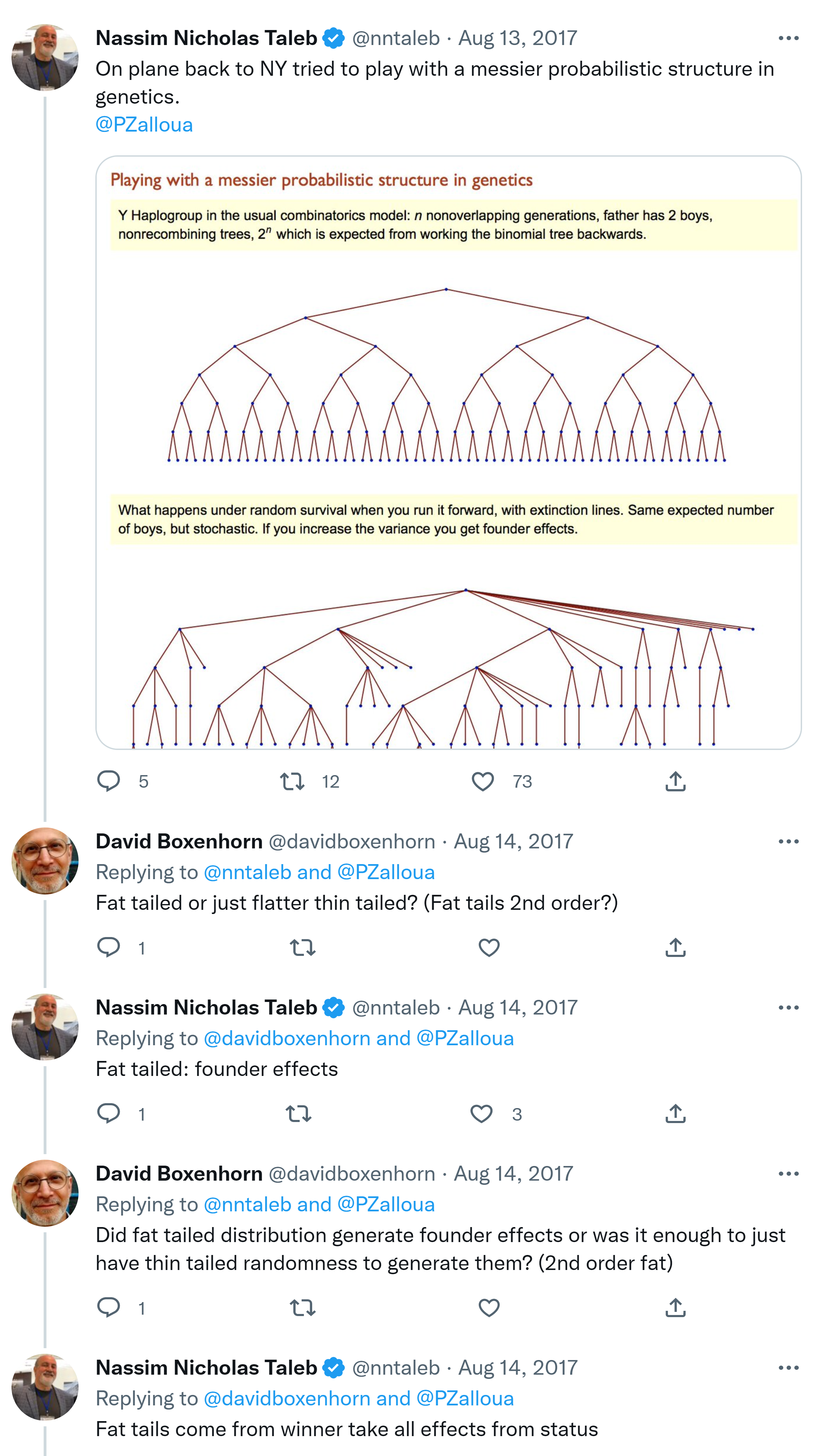Open more options on Taleb's Aug 13 tweet
The image size is (815, 1456).
[x=788, y=38]
